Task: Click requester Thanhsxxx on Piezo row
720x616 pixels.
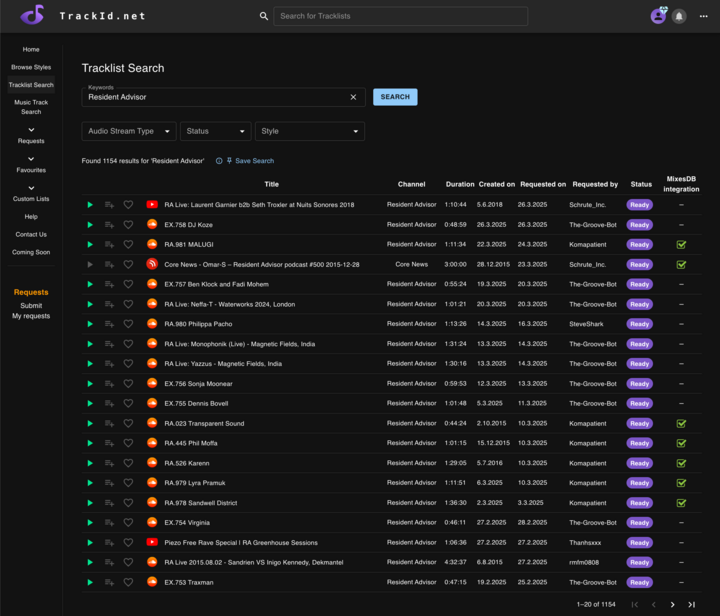Action: click(585, 543)
